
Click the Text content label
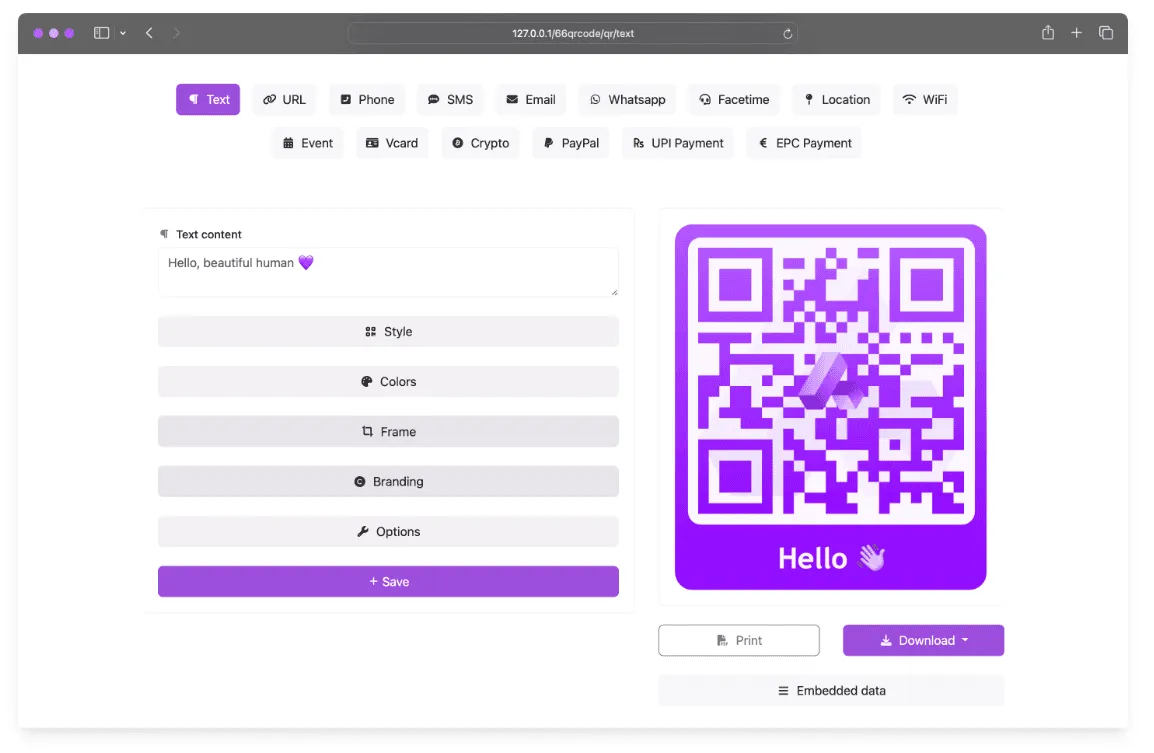pyautogui.click(x=208, y=234)
